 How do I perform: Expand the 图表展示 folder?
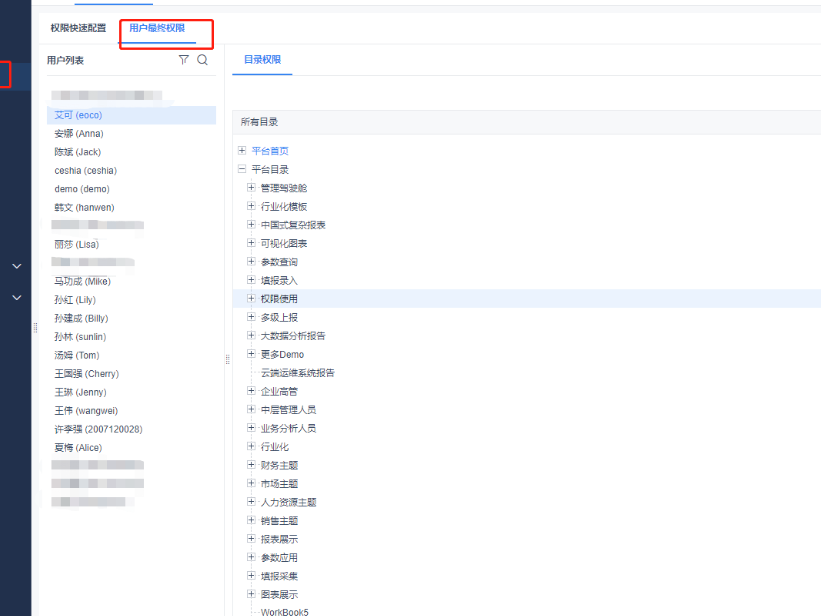(251, 593)
